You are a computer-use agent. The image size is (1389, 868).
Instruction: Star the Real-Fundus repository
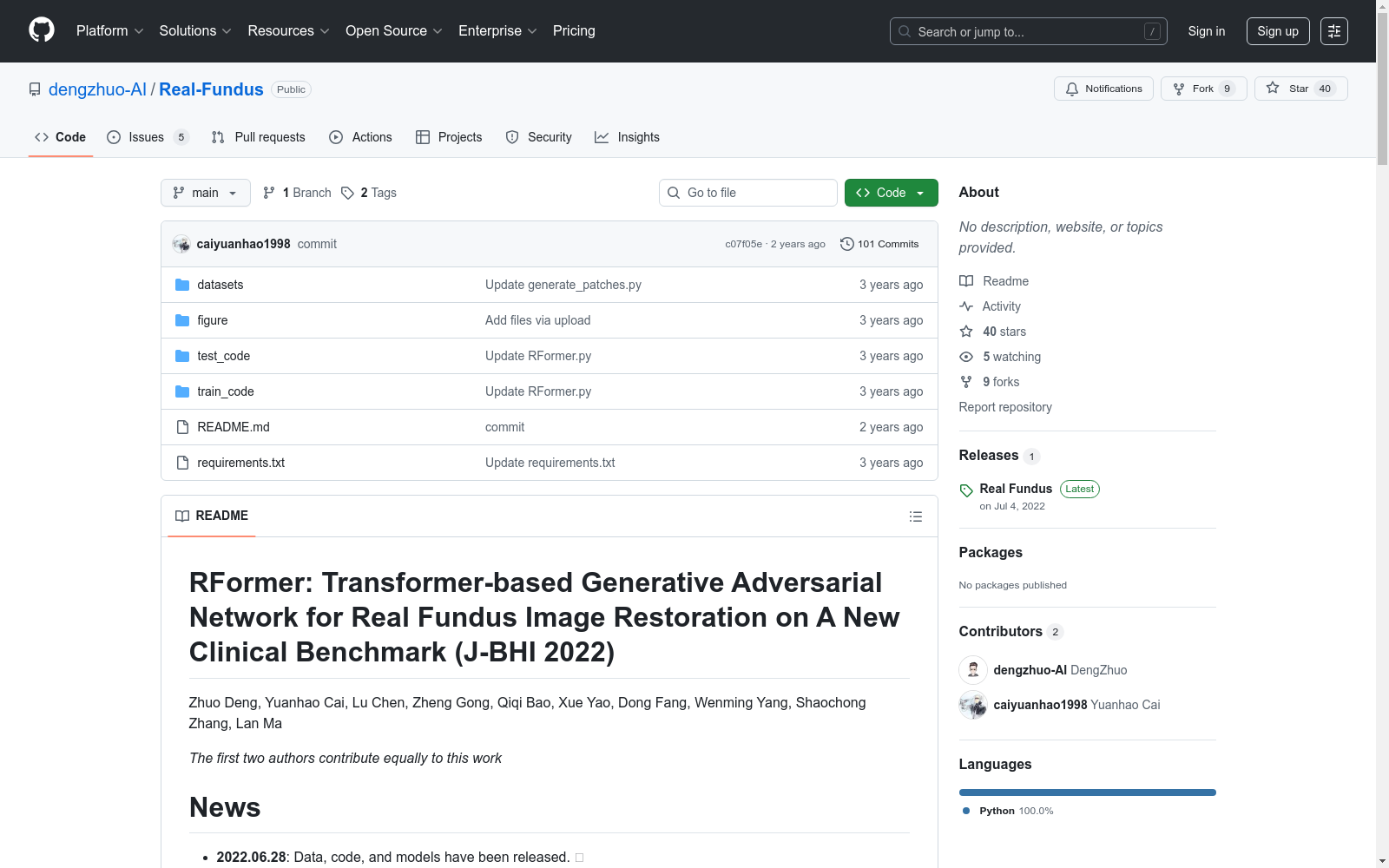(x=1300, y=89)
